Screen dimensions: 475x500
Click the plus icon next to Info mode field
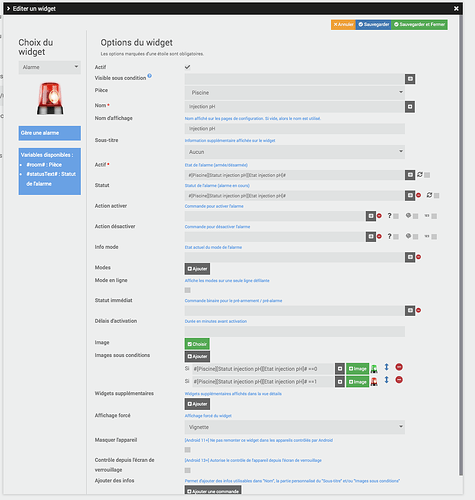coord(410,257)
